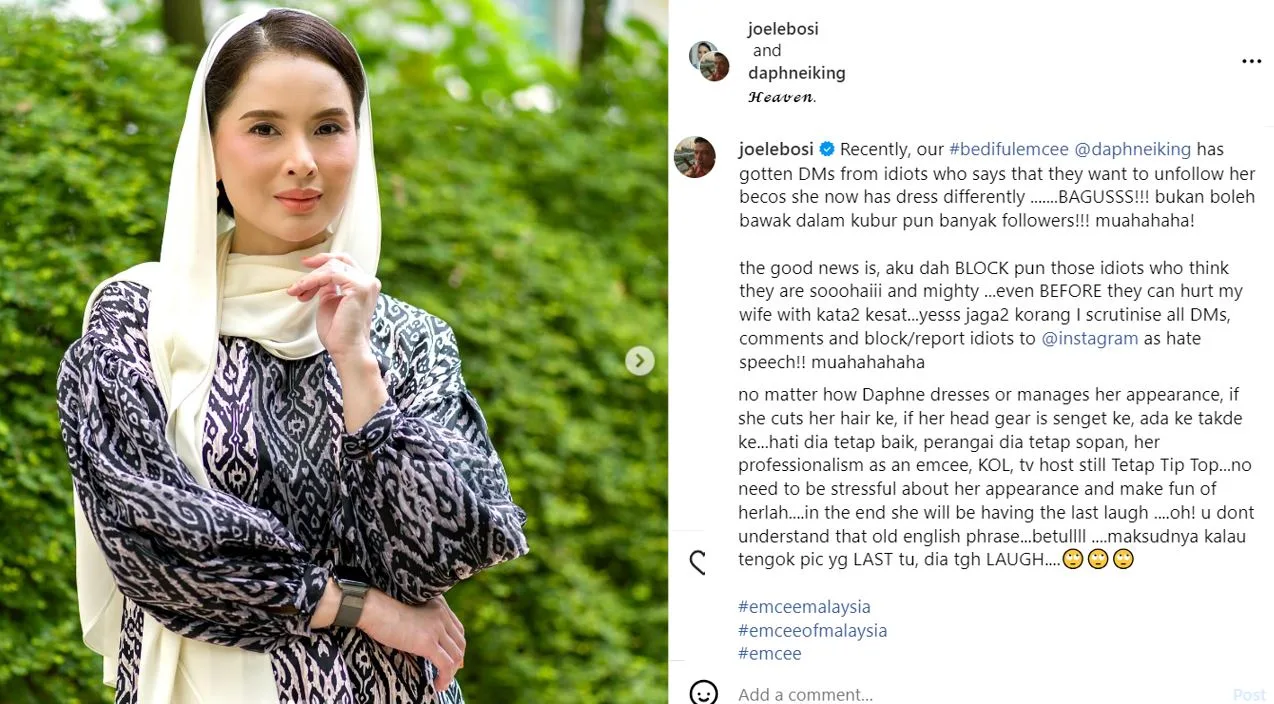Click the joelebosi verified badge
This screenshot has height=704, width=1274.
tap(827, 150)
